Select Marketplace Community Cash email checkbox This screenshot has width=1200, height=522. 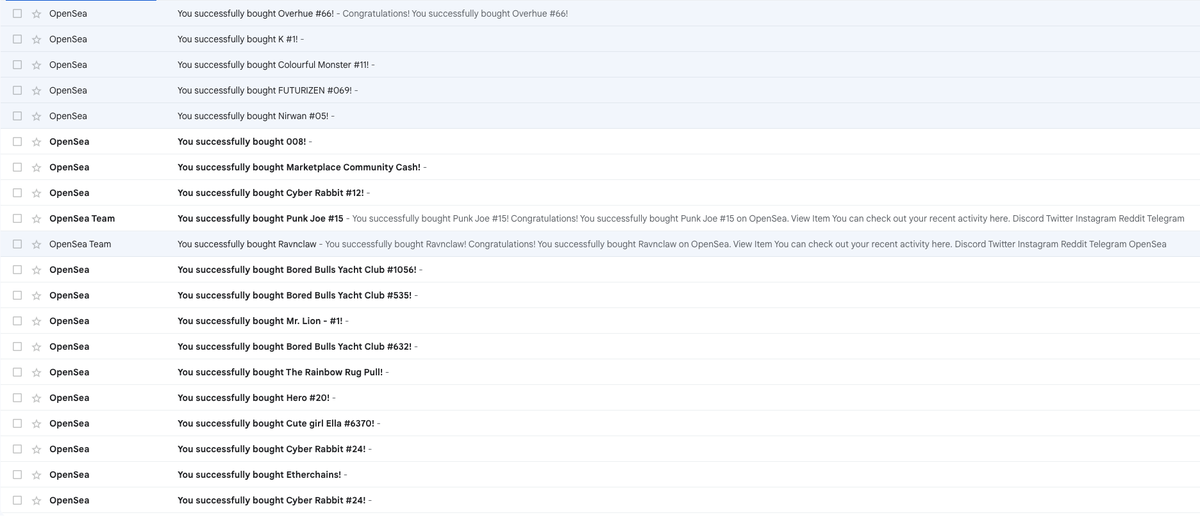point(17,167)
